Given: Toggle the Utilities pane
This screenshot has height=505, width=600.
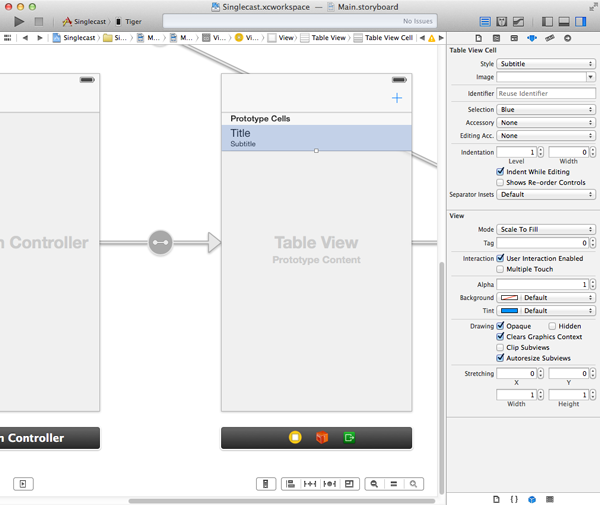Looking at the screenshot, I should pos(581,22).
